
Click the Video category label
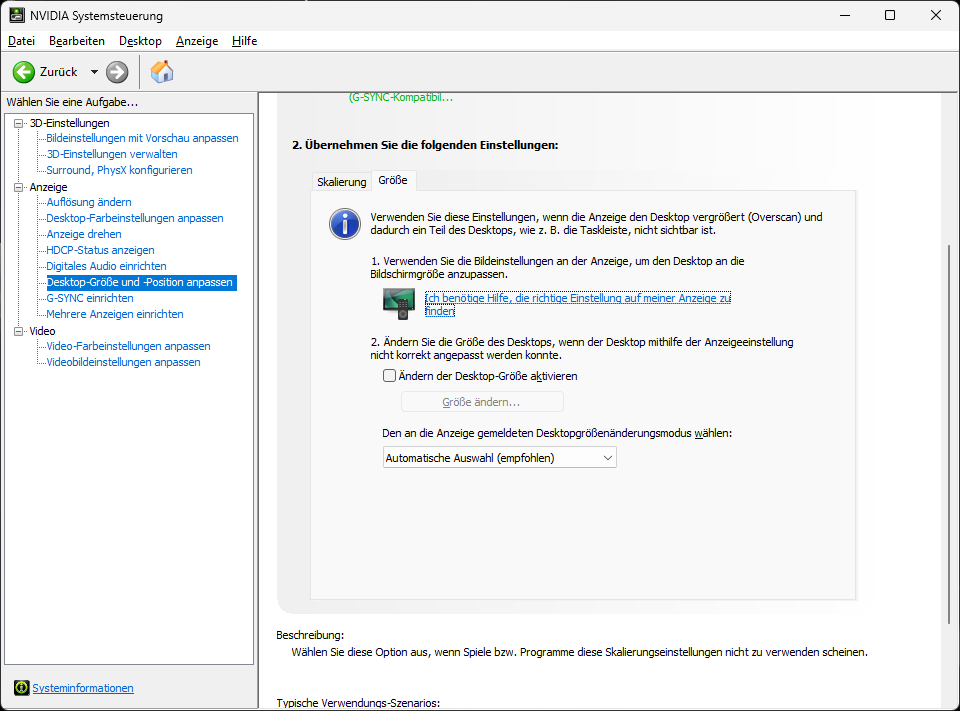[42, 331]
